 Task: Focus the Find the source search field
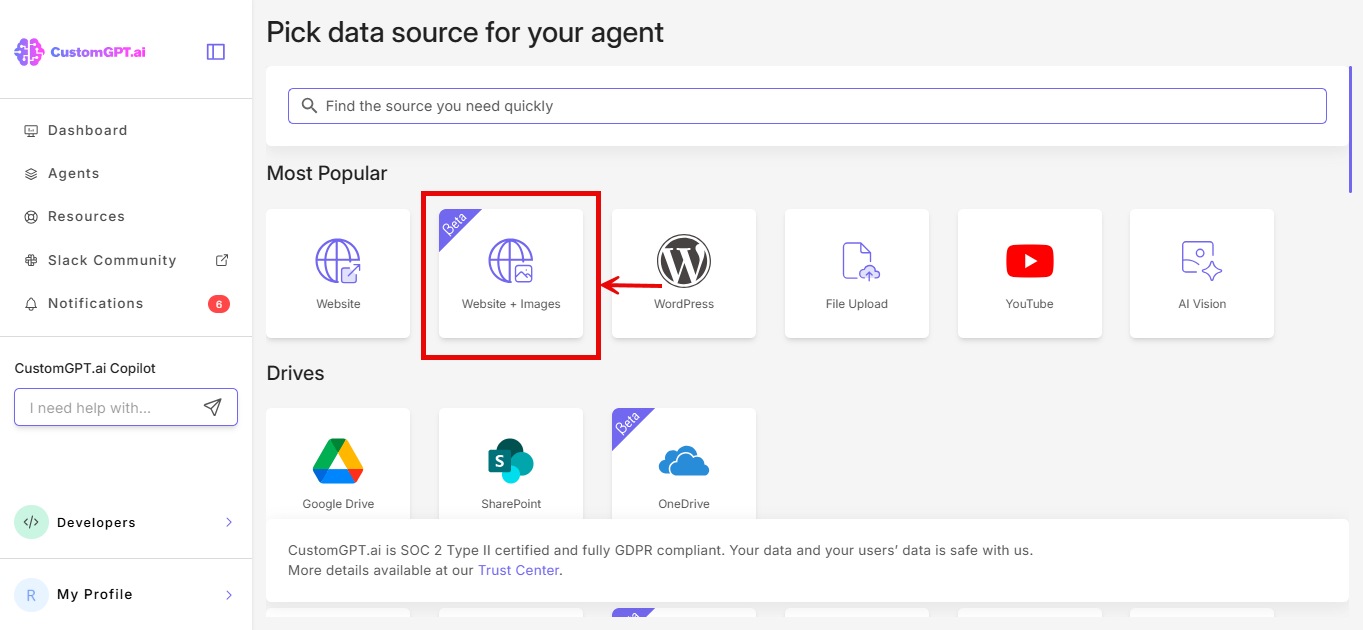[x=807, y=106]
